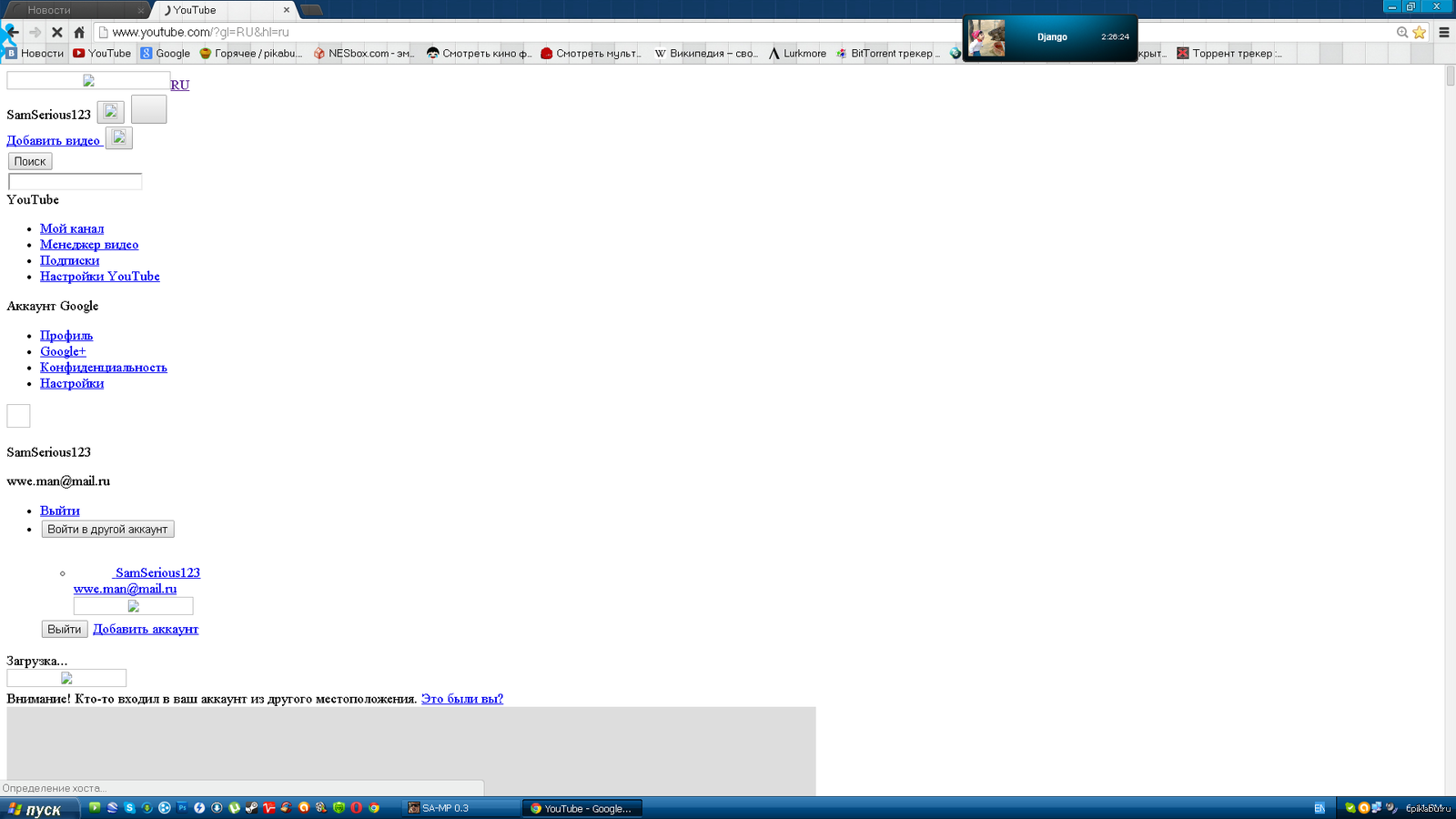Open the Новости bookmark
This screenshot has width=1456, height=819.
pyautogui.click(x=35, y=54)
